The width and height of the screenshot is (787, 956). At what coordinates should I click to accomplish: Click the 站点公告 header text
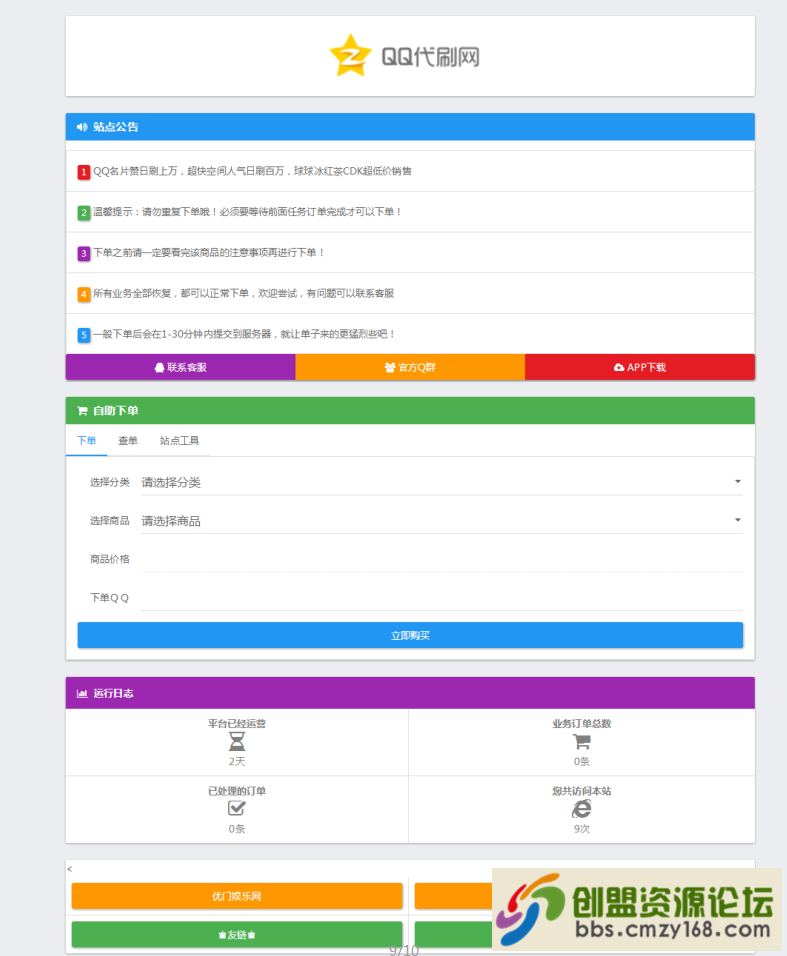point(116,127)
